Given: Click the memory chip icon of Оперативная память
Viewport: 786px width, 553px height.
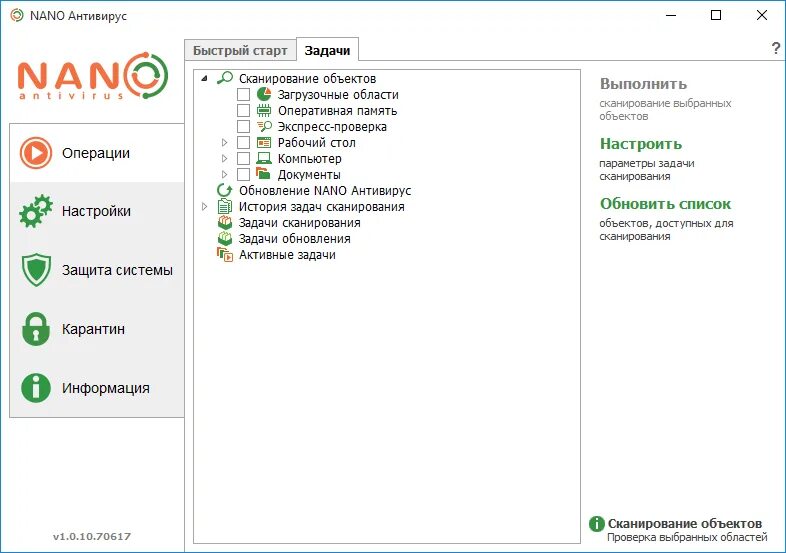Looking at the screenshot, I should coord(264,110).
